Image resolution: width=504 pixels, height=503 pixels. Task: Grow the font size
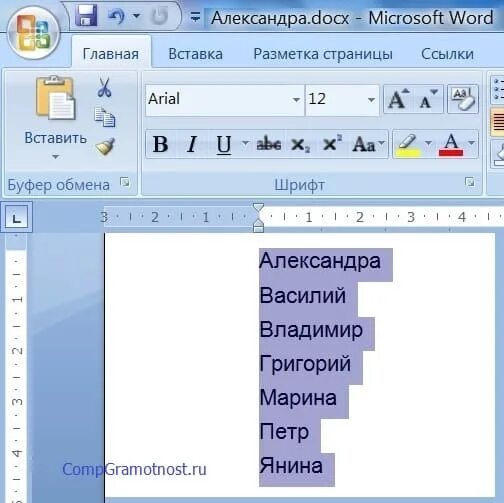[399, 99]
